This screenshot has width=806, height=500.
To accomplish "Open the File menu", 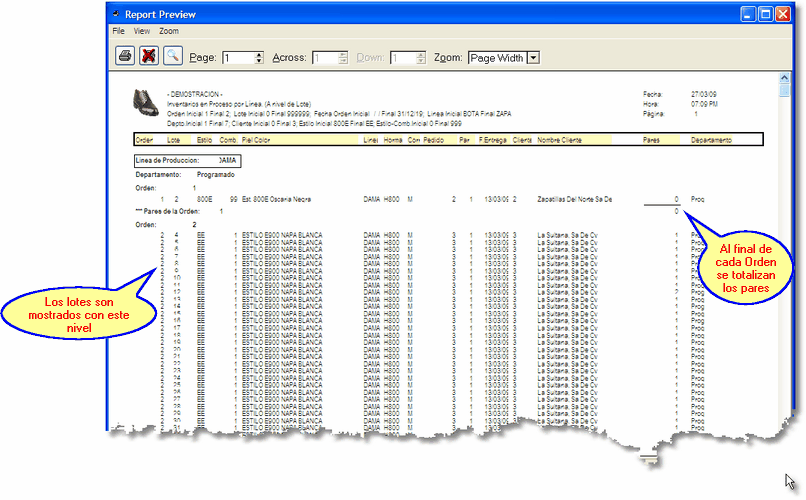I will click(x=118, y=32).
